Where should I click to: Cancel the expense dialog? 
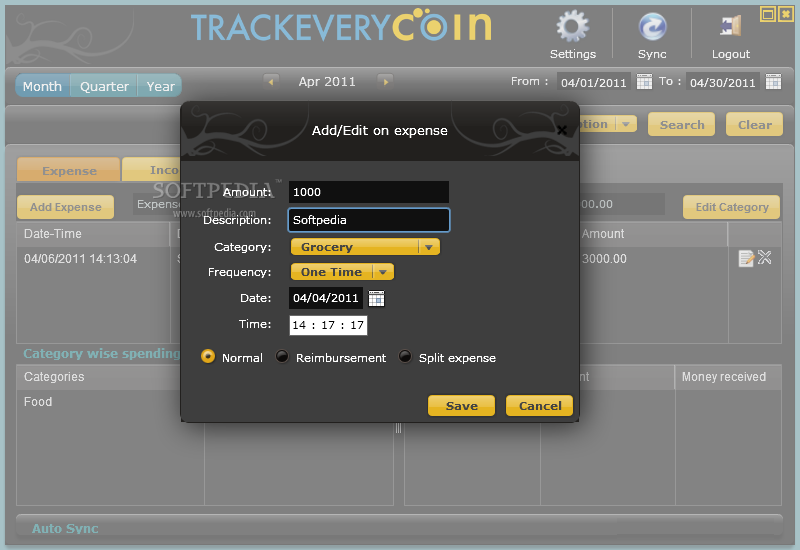click(539, 406)
